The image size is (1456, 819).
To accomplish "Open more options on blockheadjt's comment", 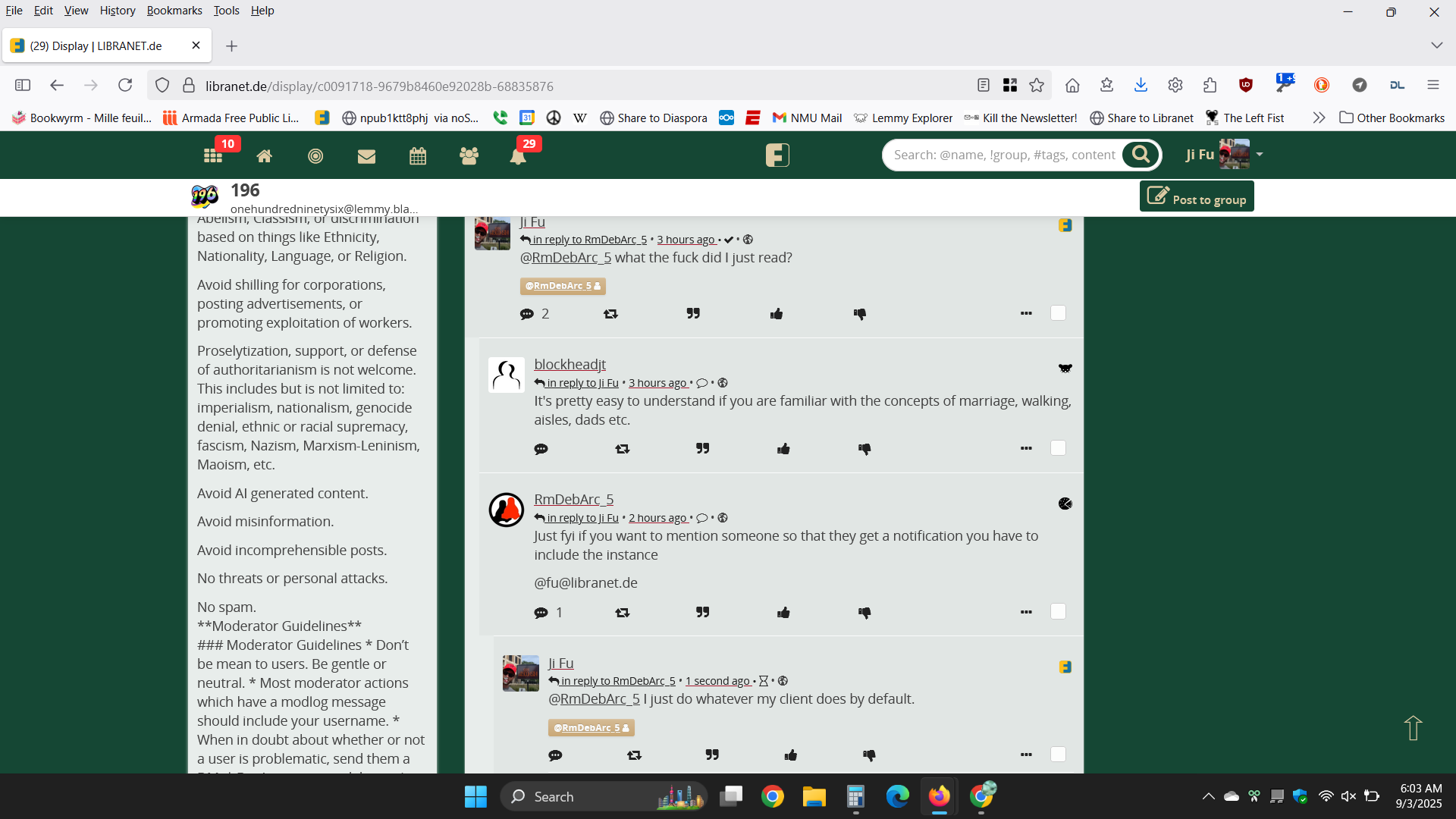I will point(1026,448).
